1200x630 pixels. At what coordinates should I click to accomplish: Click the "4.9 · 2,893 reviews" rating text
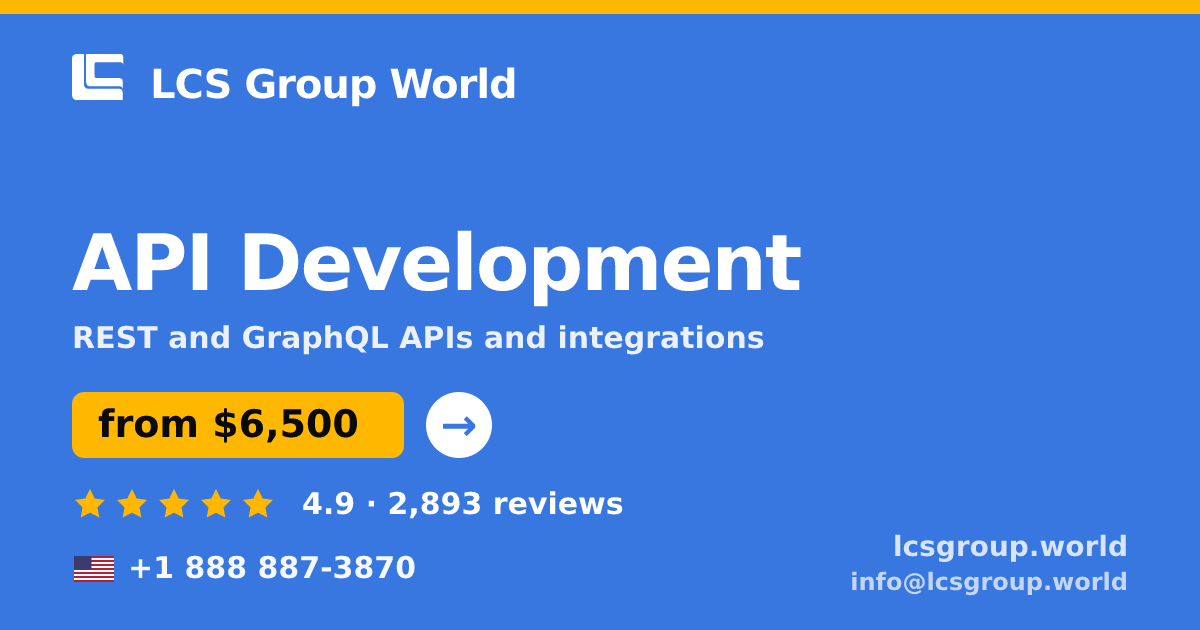point(463,504)
